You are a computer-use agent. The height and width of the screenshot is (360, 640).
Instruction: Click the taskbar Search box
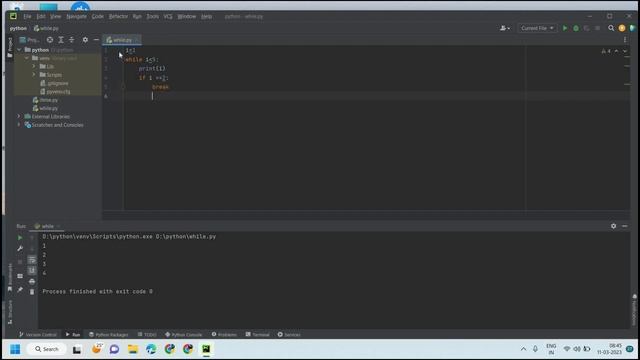47,349
